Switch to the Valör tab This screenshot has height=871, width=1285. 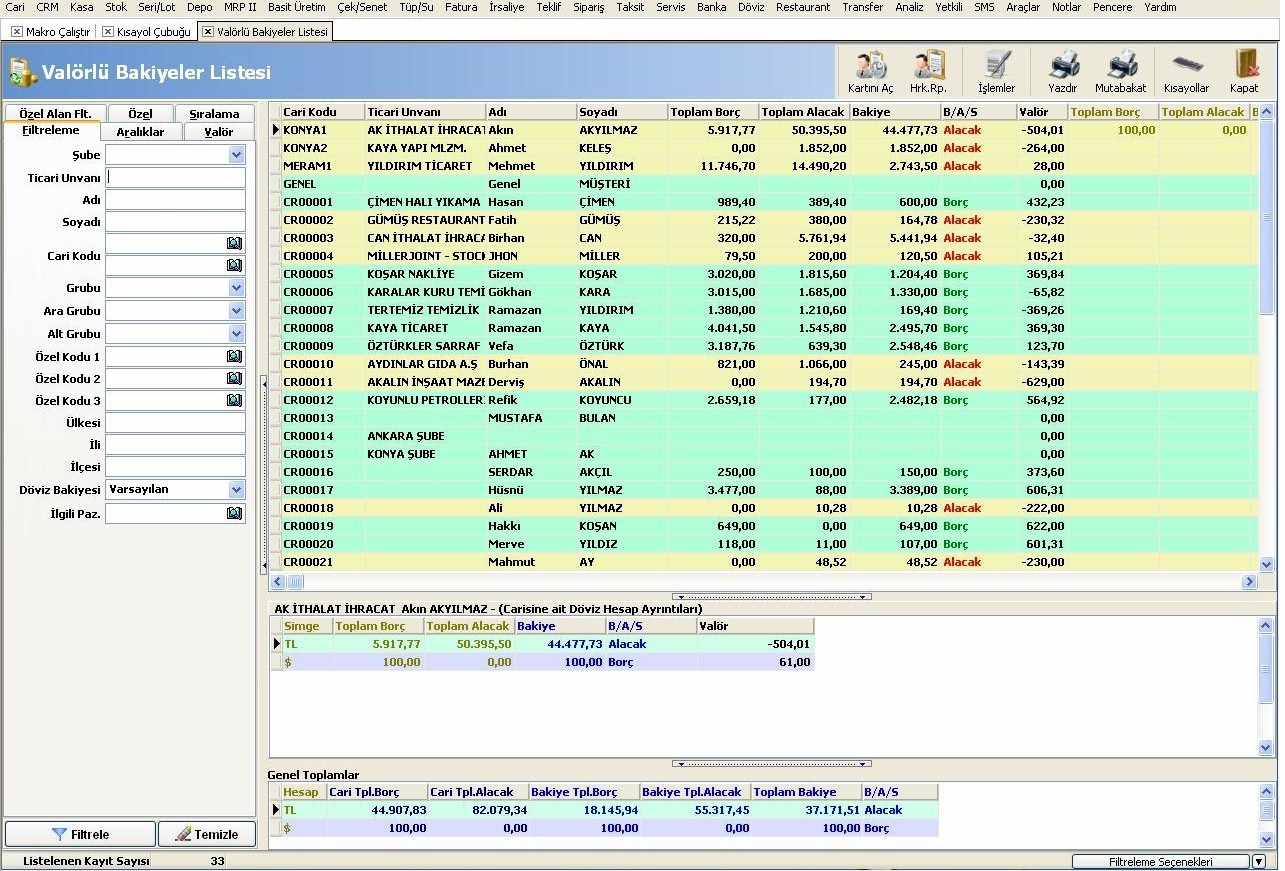[x=219, y=132]
